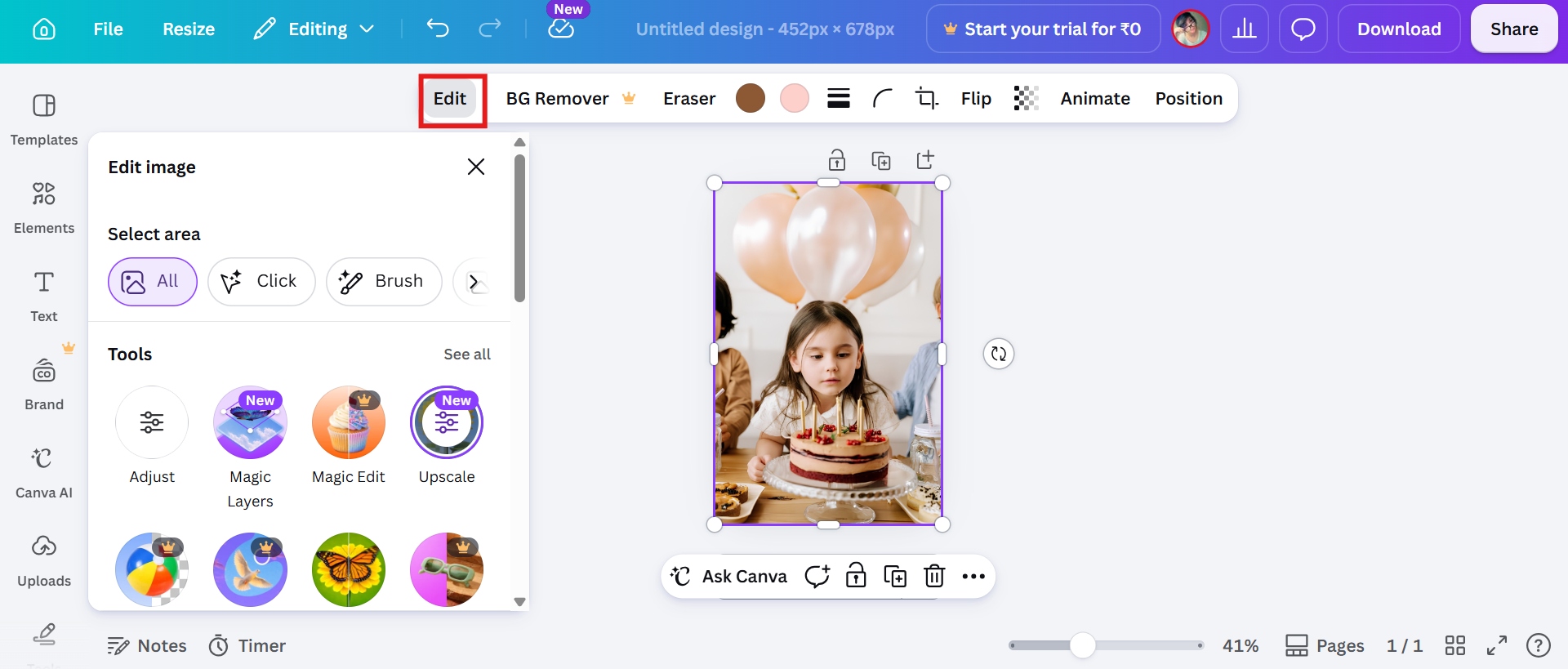This screenshot has width=1568, height=669.
Task: Go to Canva home icon
Action: coord(44,29)
